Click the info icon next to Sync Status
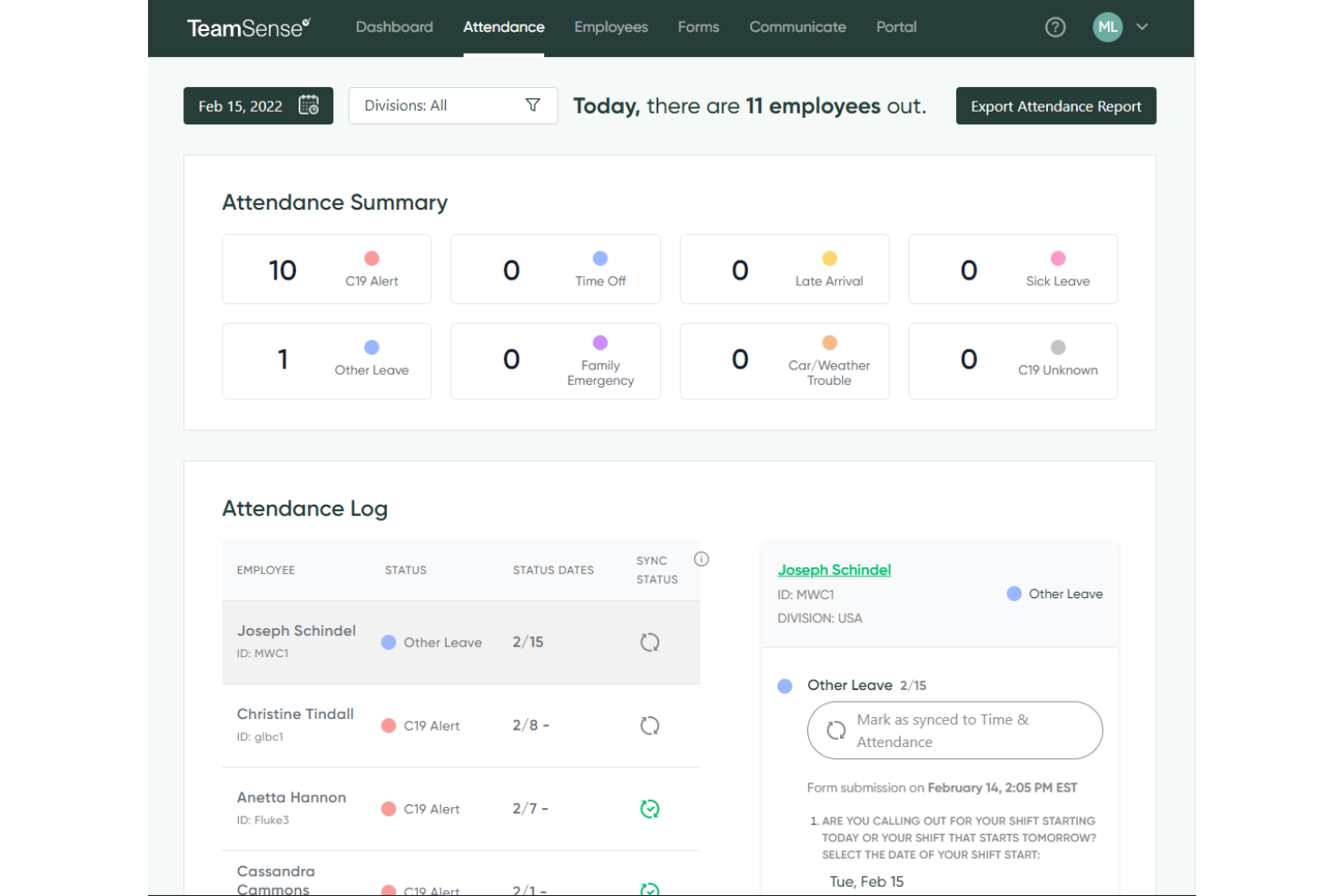This screenshot has width=1344, height=896. (x=701, y=558)
